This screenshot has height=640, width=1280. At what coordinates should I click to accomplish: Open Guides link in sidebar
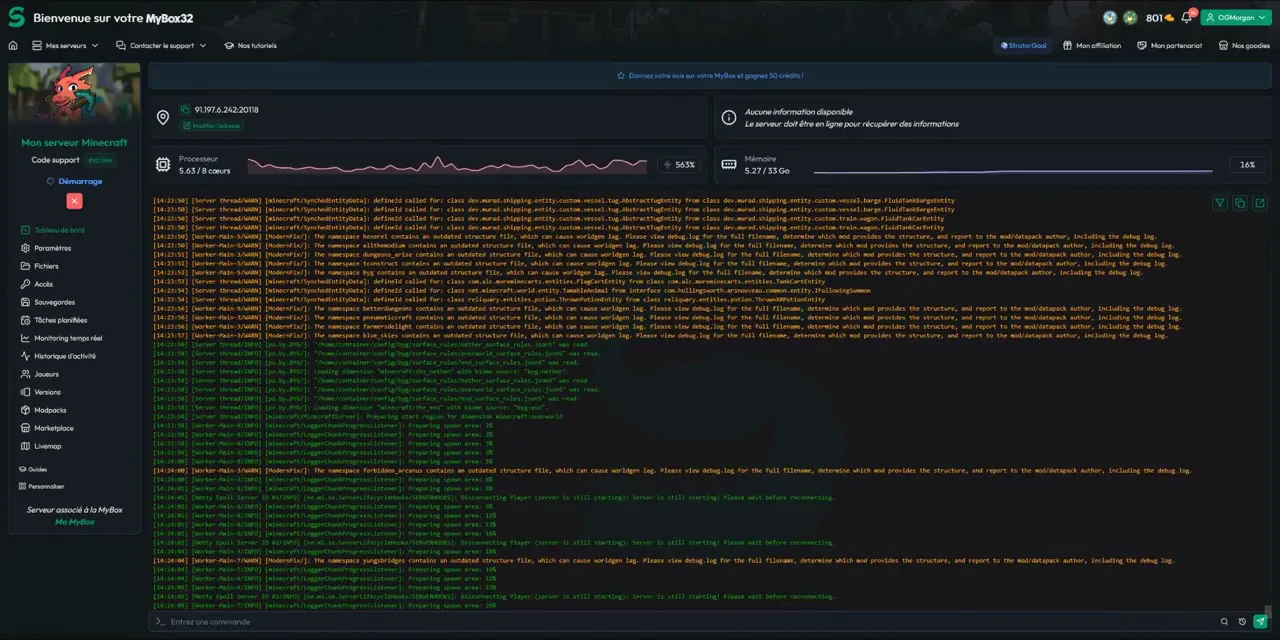coord(32,469)
